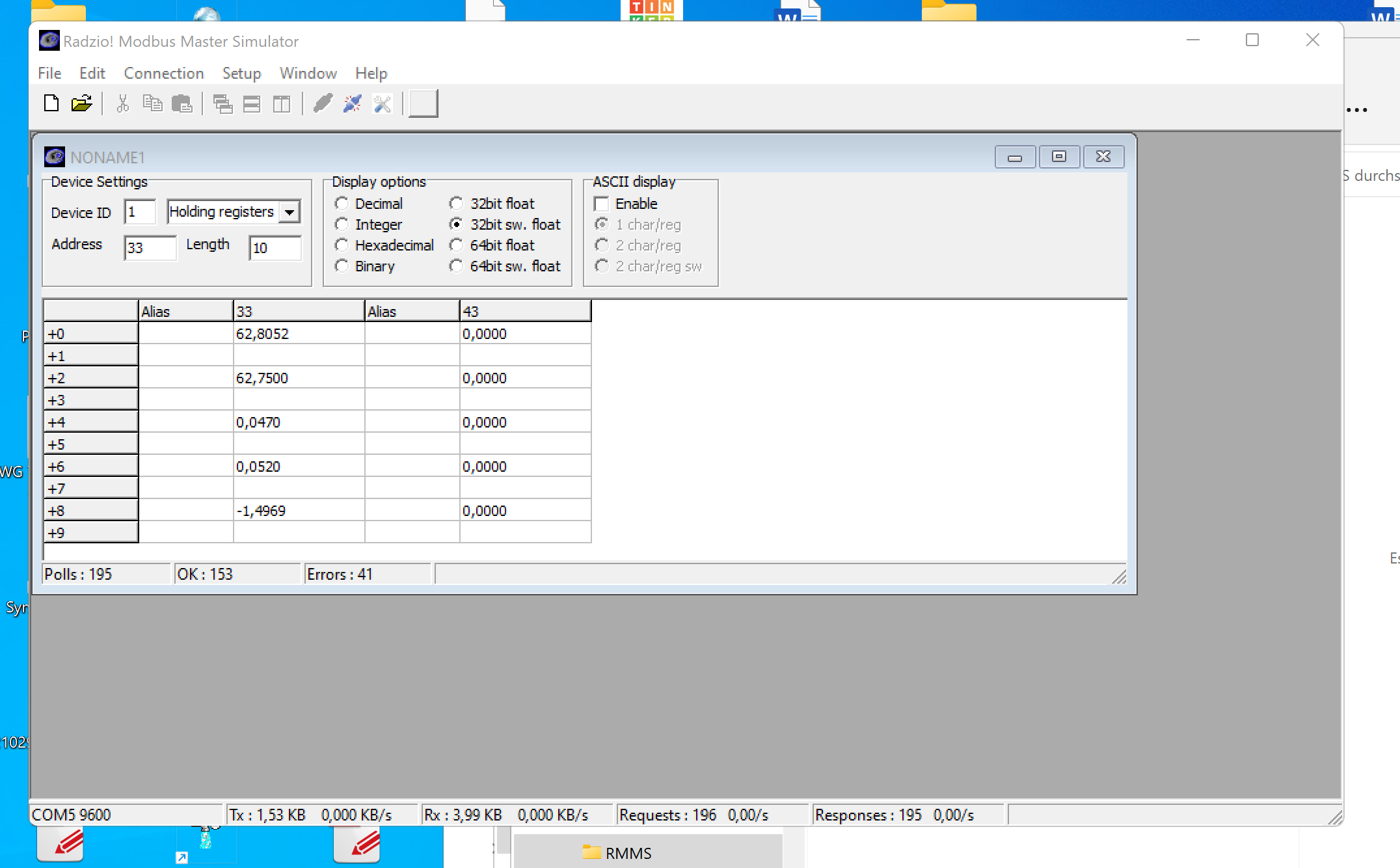
Task: Click the New document toolbar icon
Action: click(51, 103)
